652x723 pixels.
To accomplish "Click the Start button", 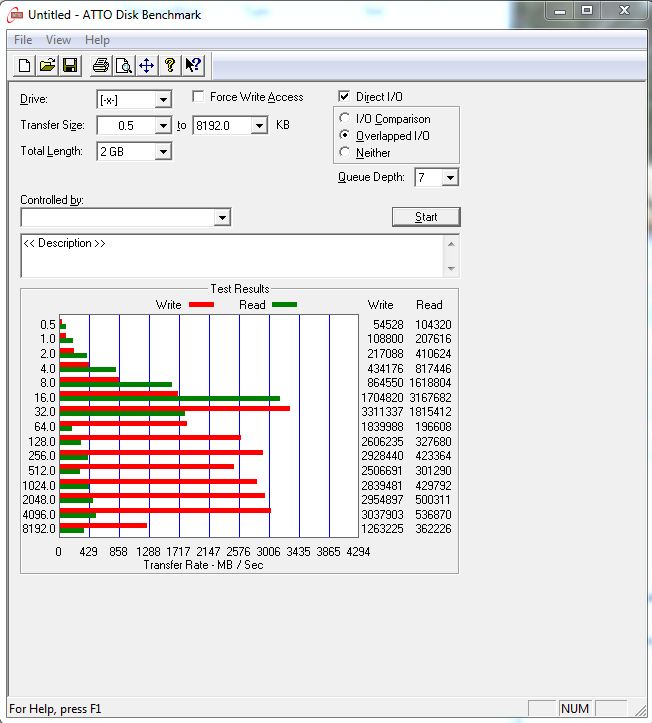I will click(x=426, y=217).
